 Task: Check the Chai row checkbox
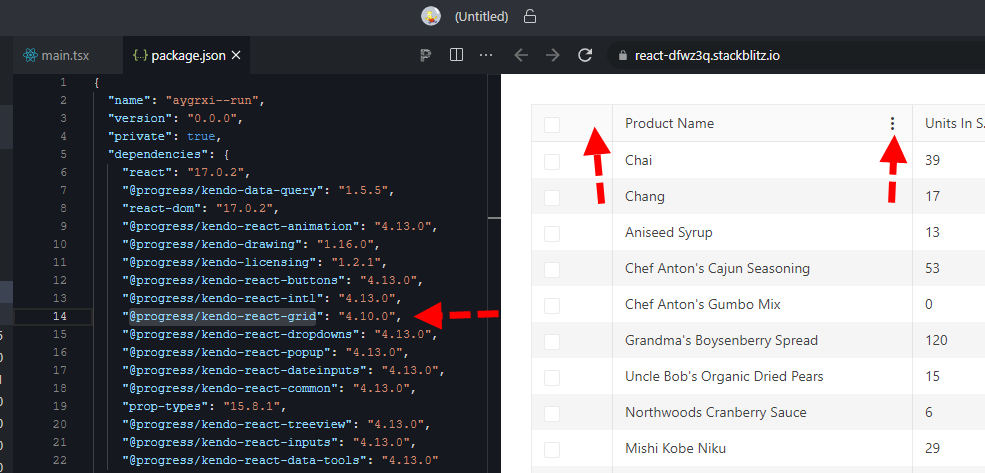coord(552,161)
